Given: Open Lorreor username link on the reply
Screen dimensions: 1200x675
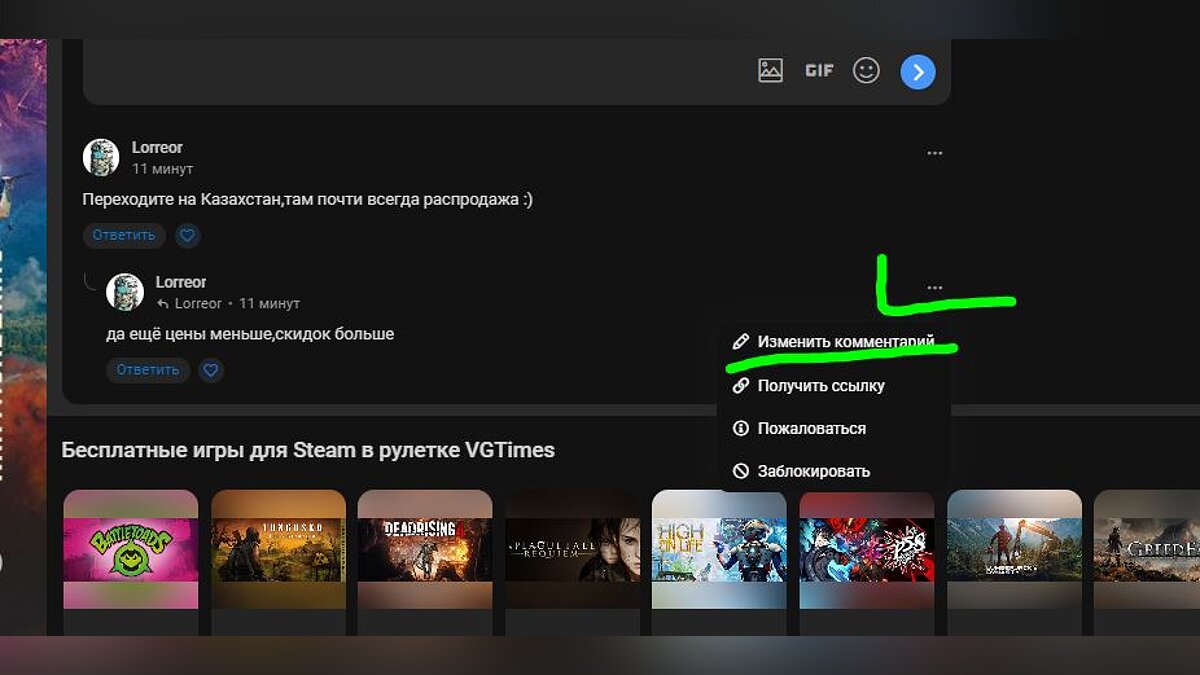Looking at the screenshot, I should coord(181,282).
